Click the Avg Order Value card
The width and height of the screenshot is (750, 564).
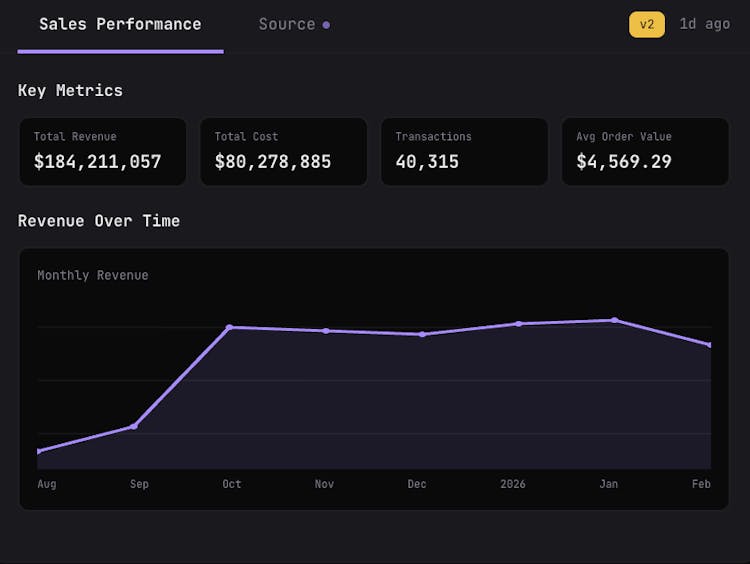645,152
